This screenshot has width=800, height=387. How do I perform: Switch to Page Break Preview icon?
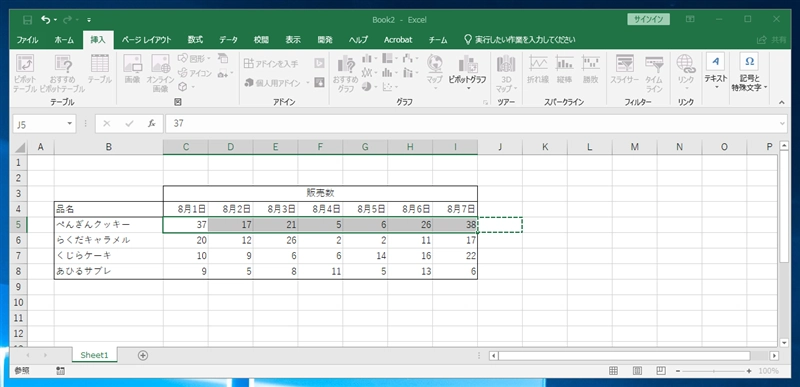tap(660, 371)
